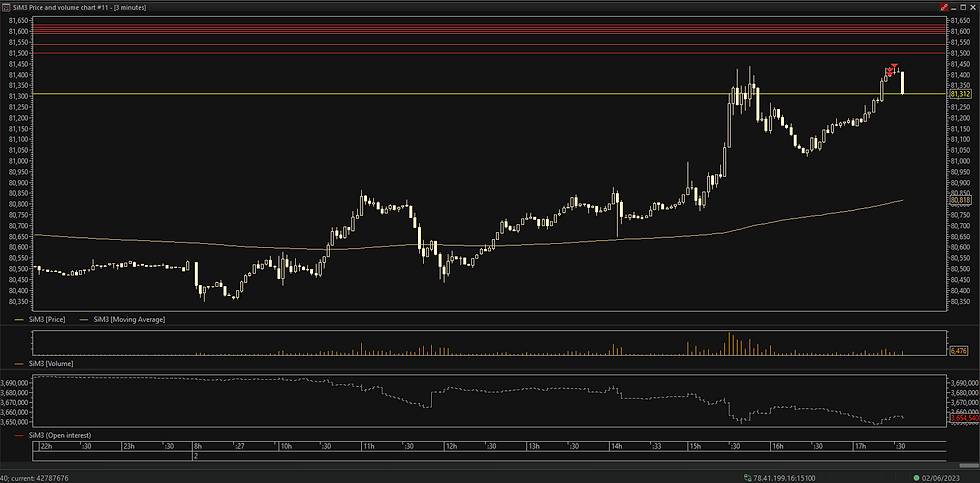The width and height of the screenshot is (980, 483).
Task: Click the 11h marker on time axis
Action: click(368, 446)
